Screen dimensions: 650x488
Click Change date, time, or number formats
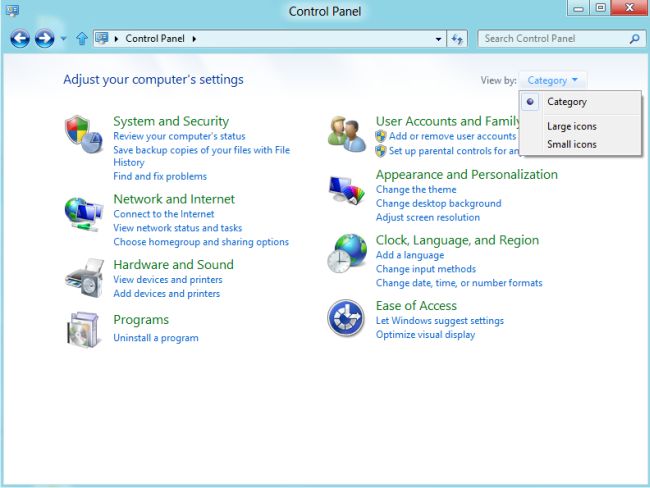click(x=459, y=283)
